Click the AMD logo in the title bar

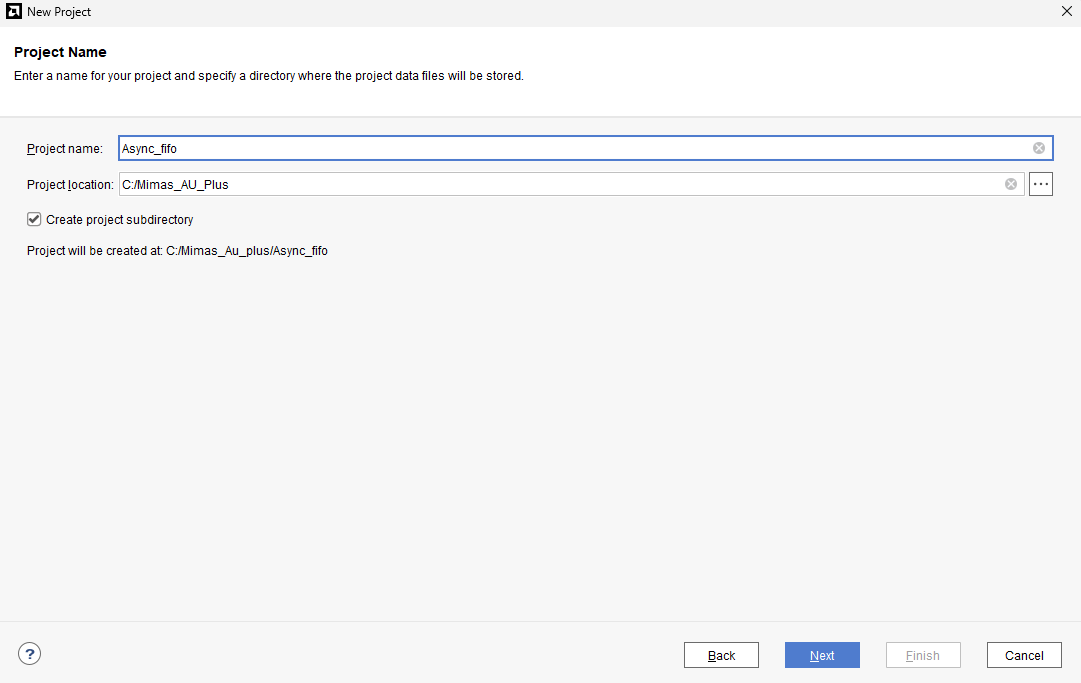(14, 12)
